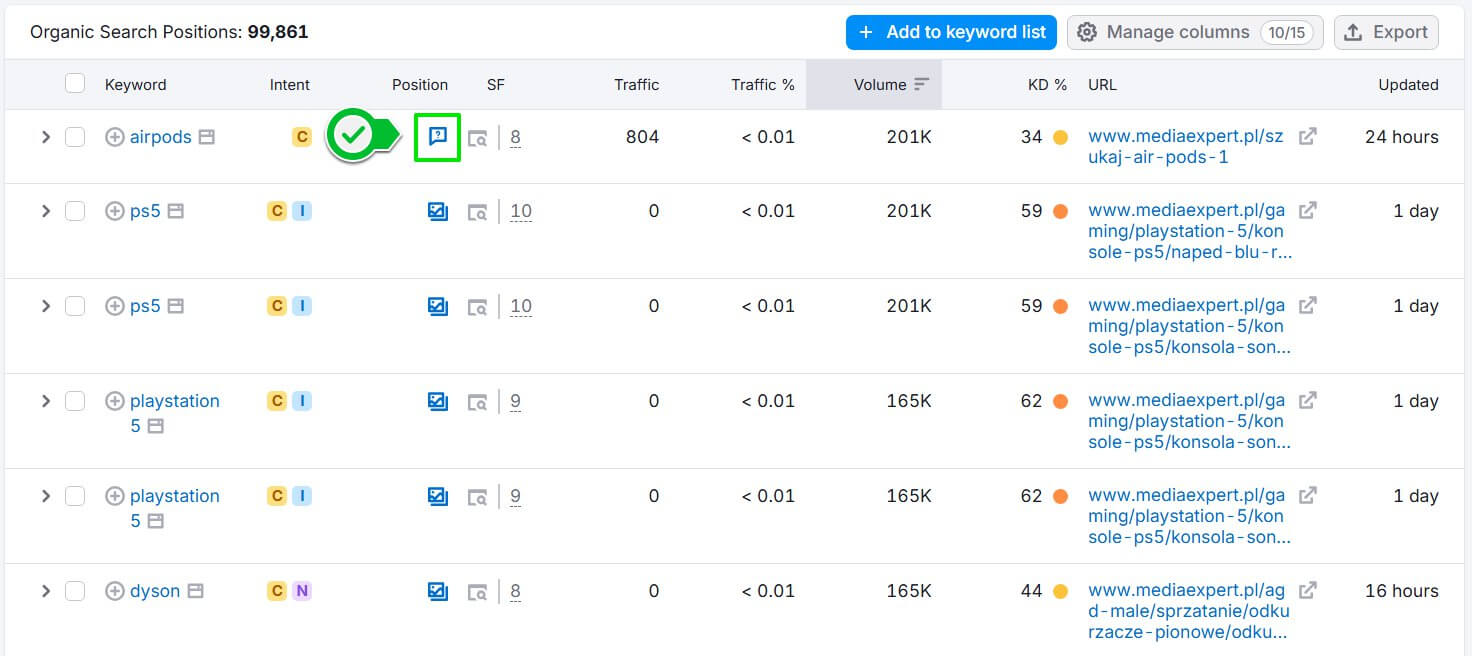Click KD value 34 in airpods row

click(1032, 137)
